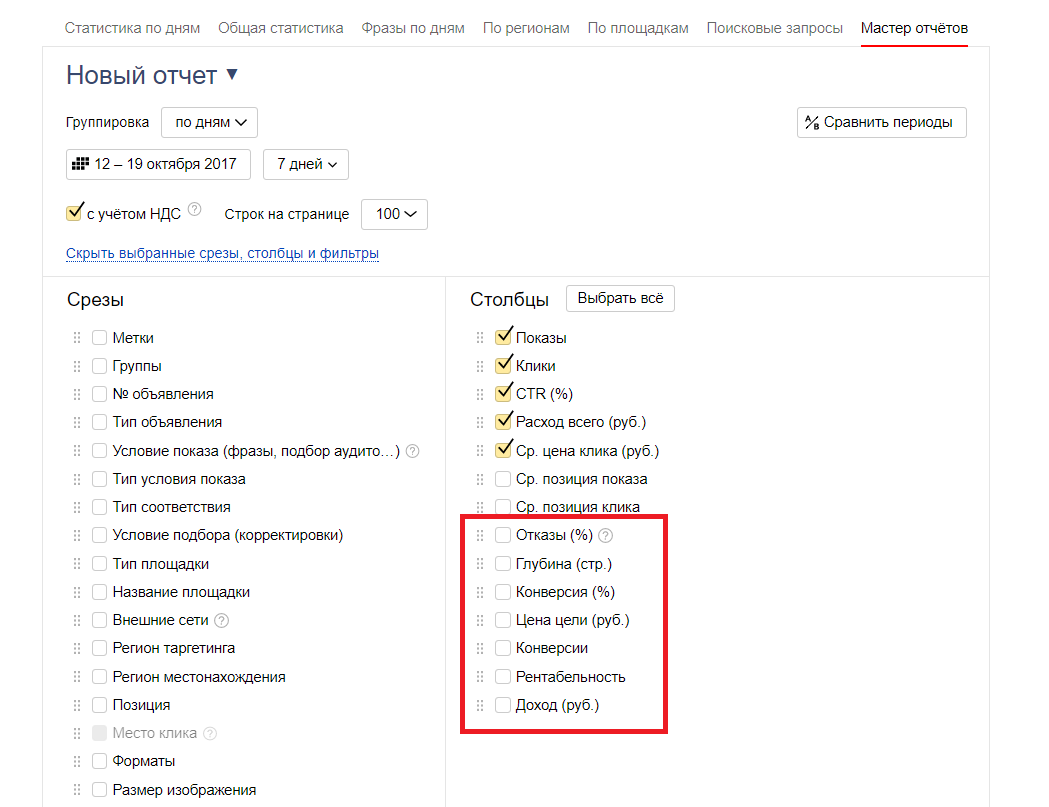1049x807 pixels.
Task: Click the drag handle beside «Показы» column
Action: 480,338
